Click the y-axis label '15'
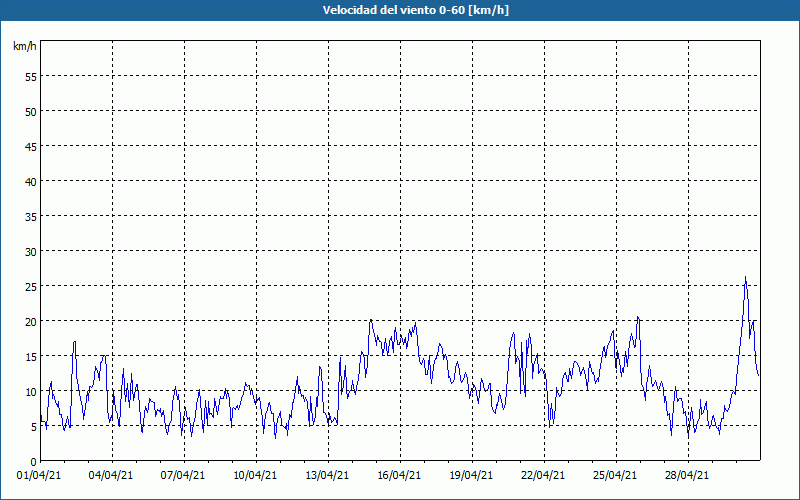The height and width of the screenshot is (500, 800). coord(31,356)
